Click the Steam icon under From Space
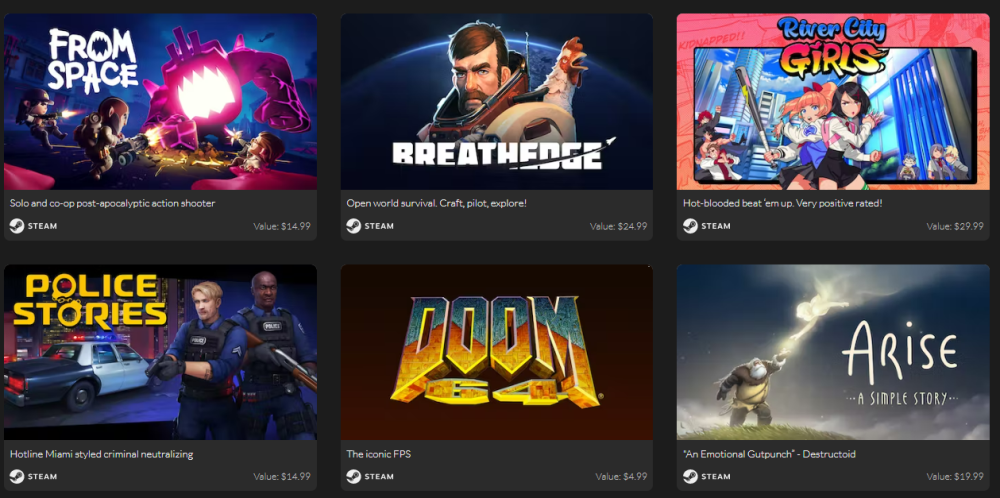Screen dimensions: 1000x498 coord(17,226)
